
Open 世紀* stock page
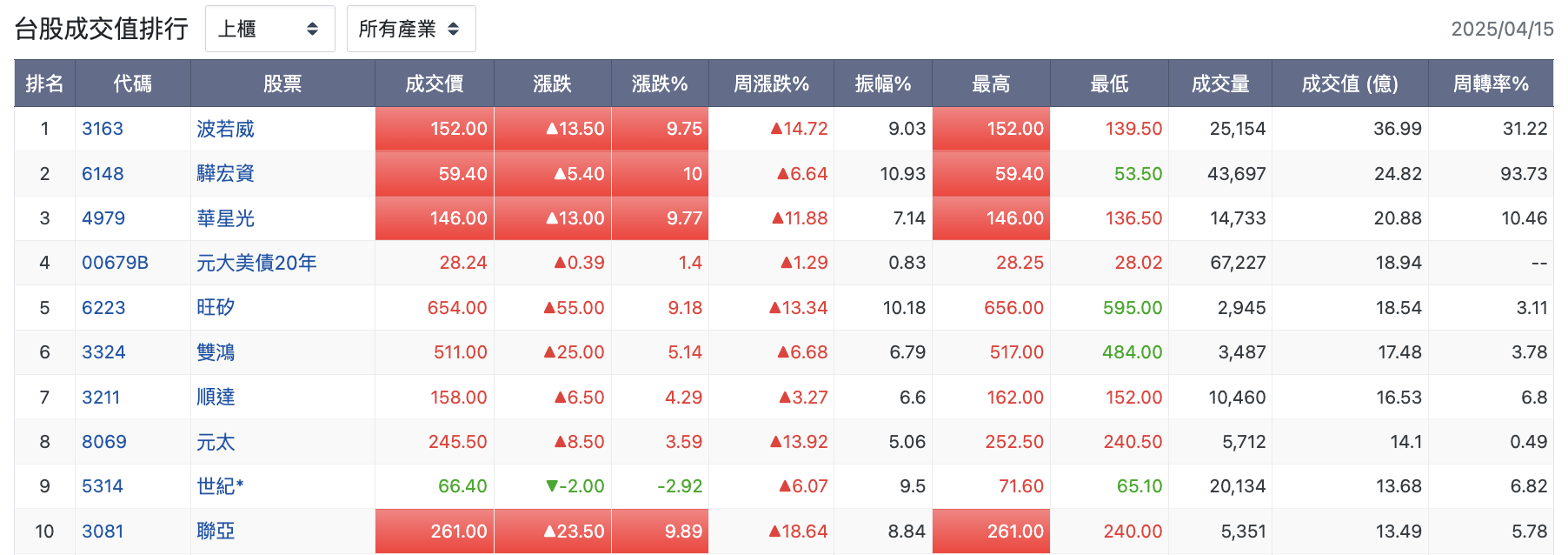220,486
